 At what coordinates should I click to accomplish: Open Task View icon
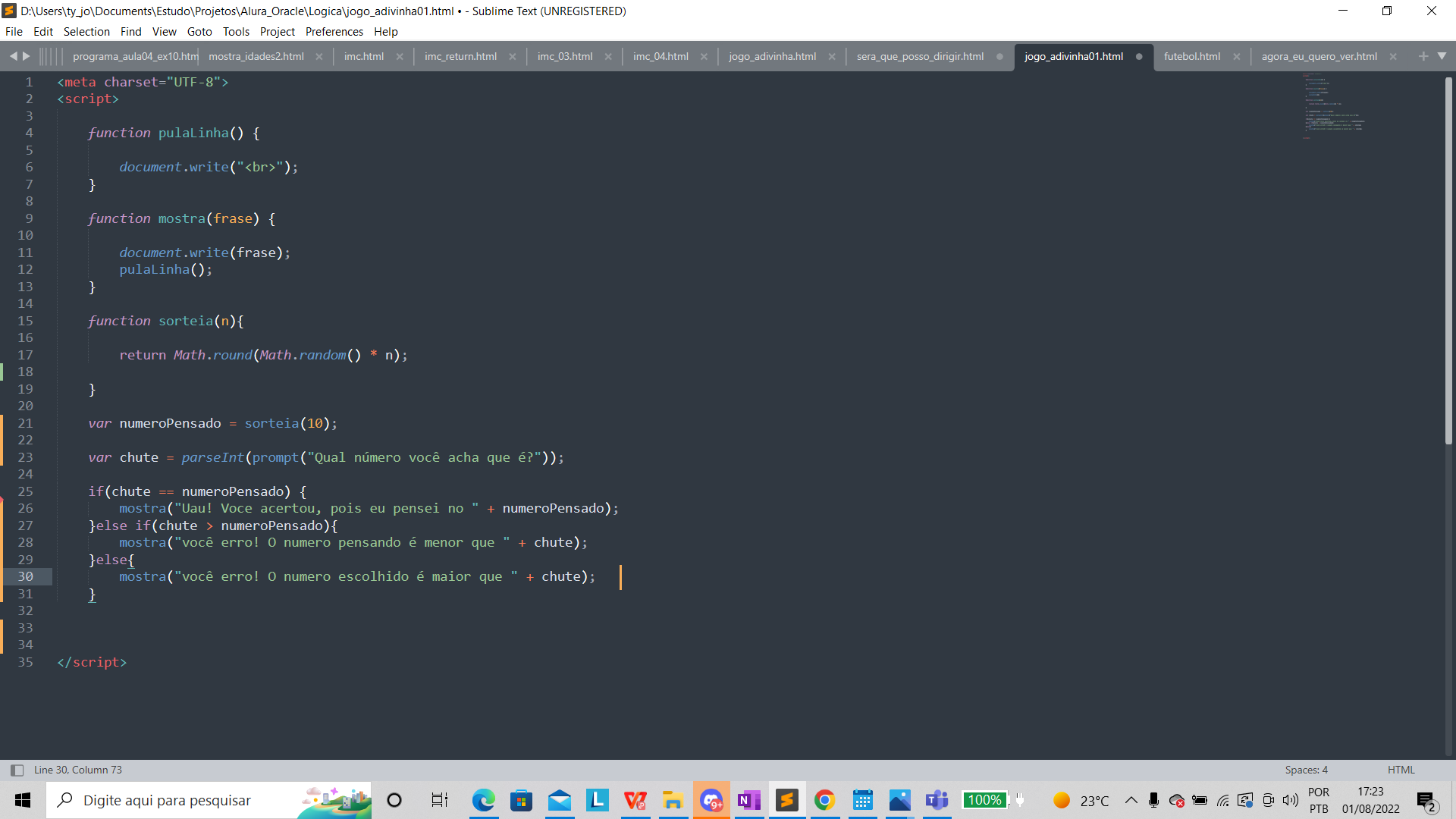[x=439, y=800]
